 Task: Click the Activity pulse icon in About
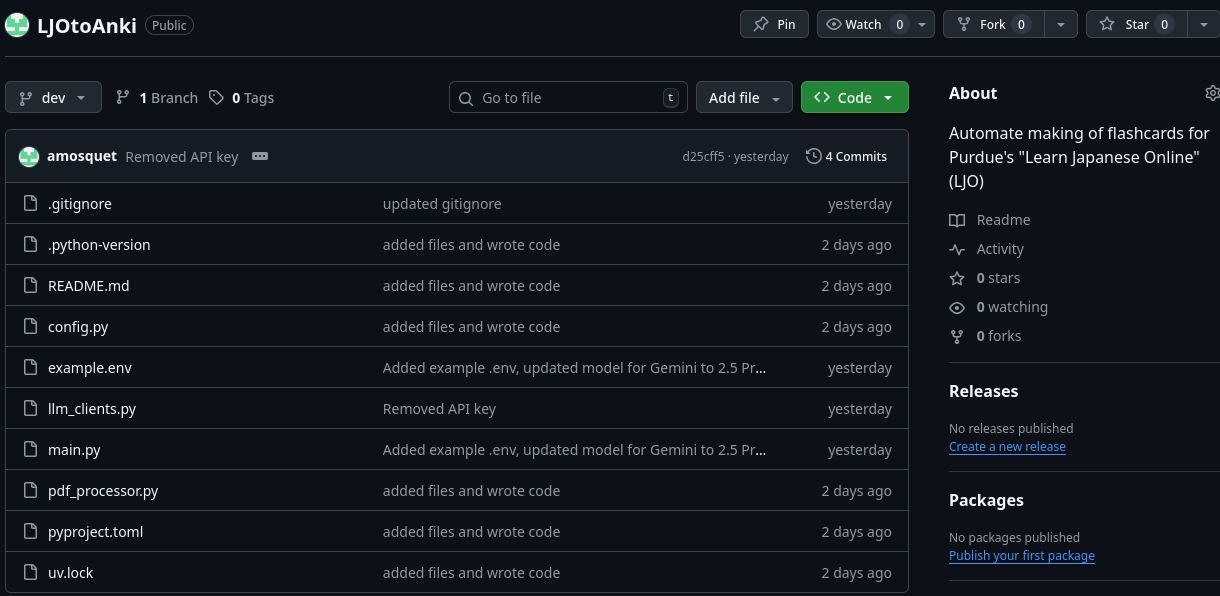[x=957, y=249]
